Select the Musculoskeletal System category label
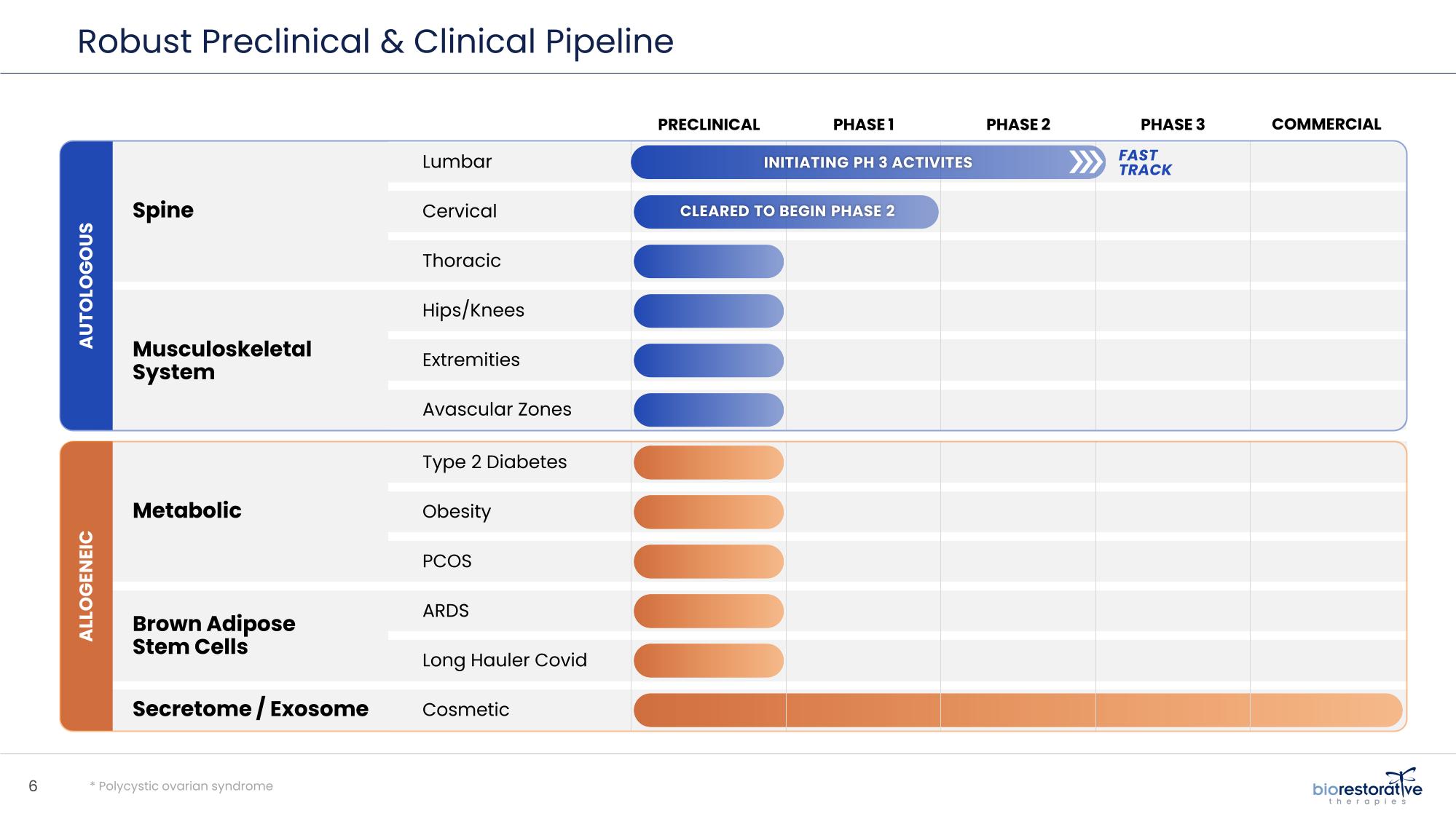The image size is (1456, 819). pos(221,360)
